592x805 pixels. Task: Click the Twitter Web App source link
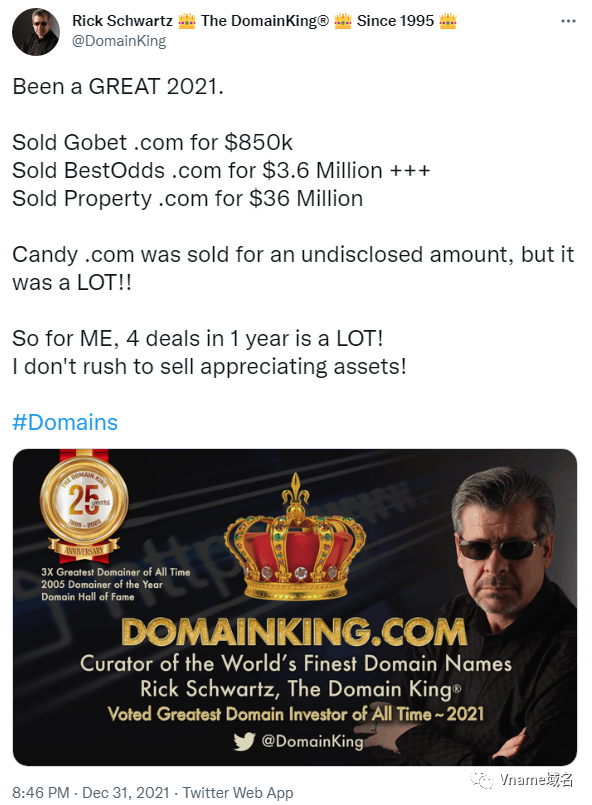tap(238, 792)
